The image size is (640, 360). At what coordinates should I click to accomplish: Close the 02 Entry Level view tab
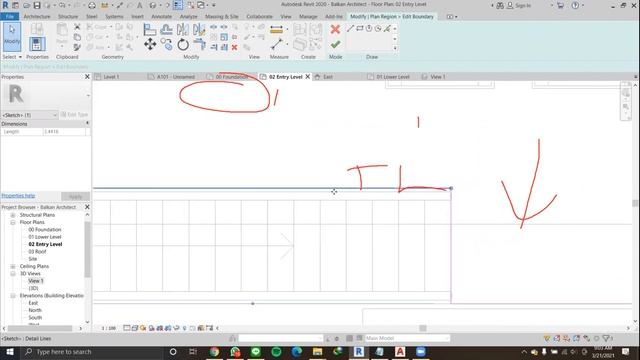click(308, 76)
